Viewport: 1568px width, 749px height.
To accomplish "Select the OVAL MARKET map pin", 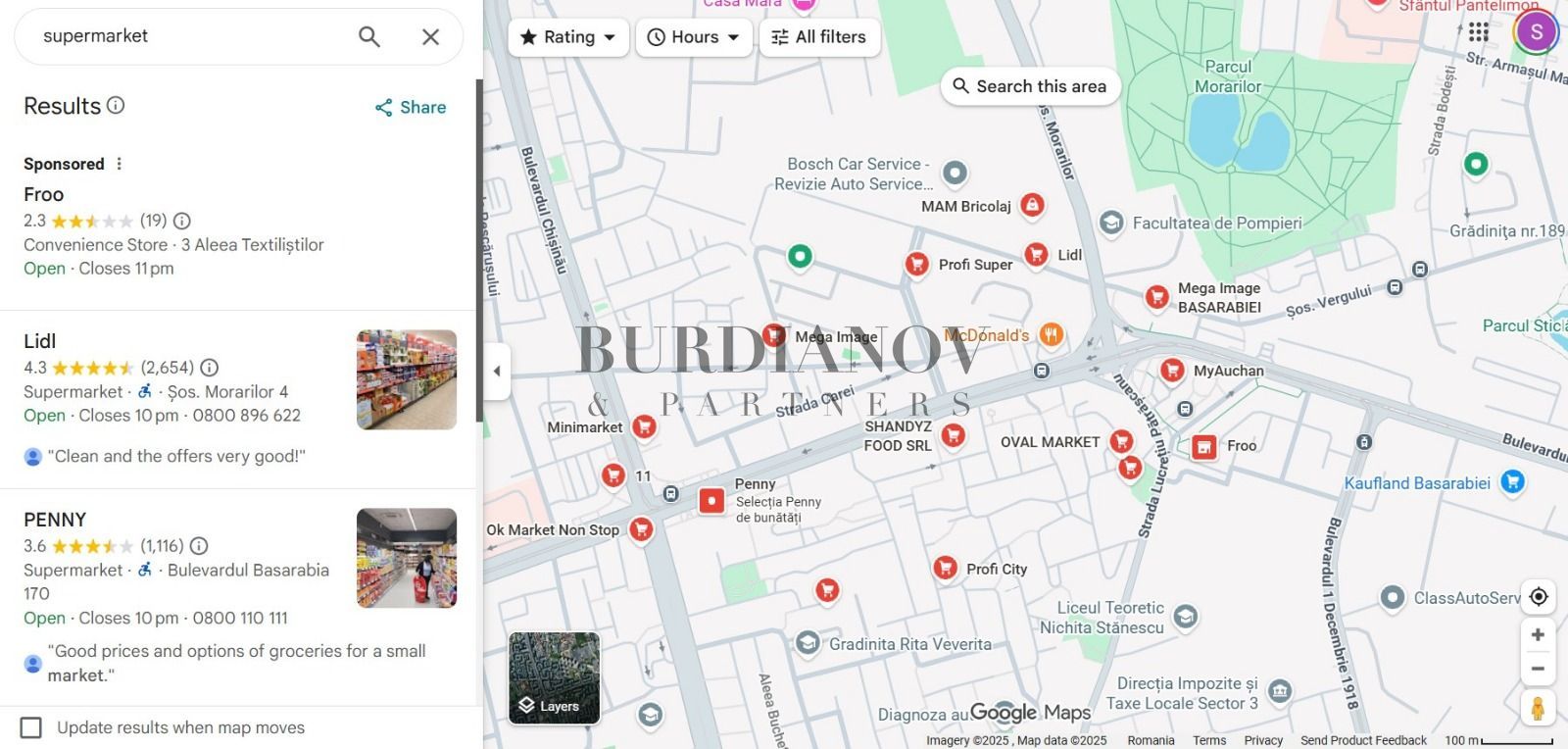I will tap(1121, 441).
